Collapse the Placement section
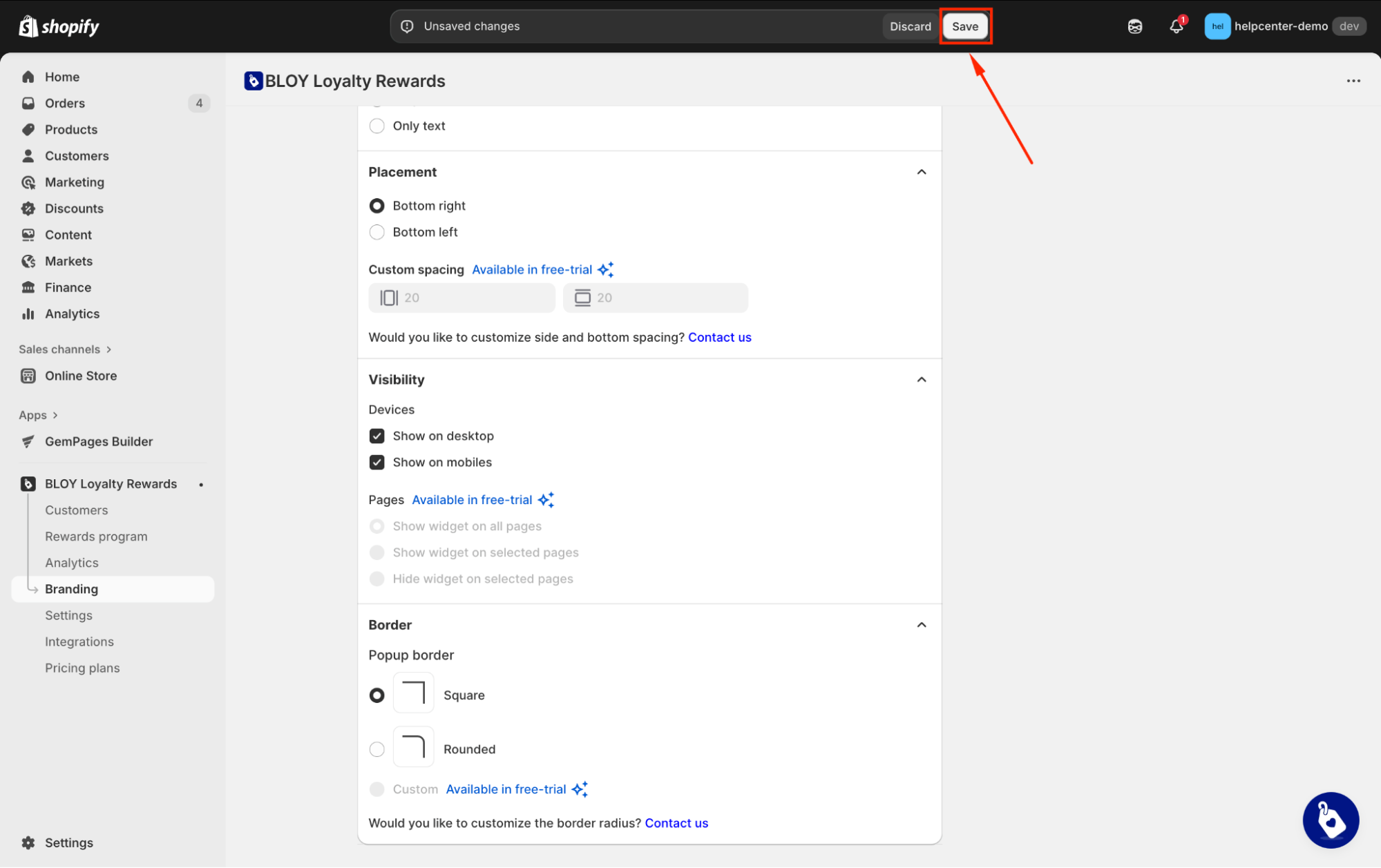This screenshot has width=1381, height=868. (x=921, y=172)
